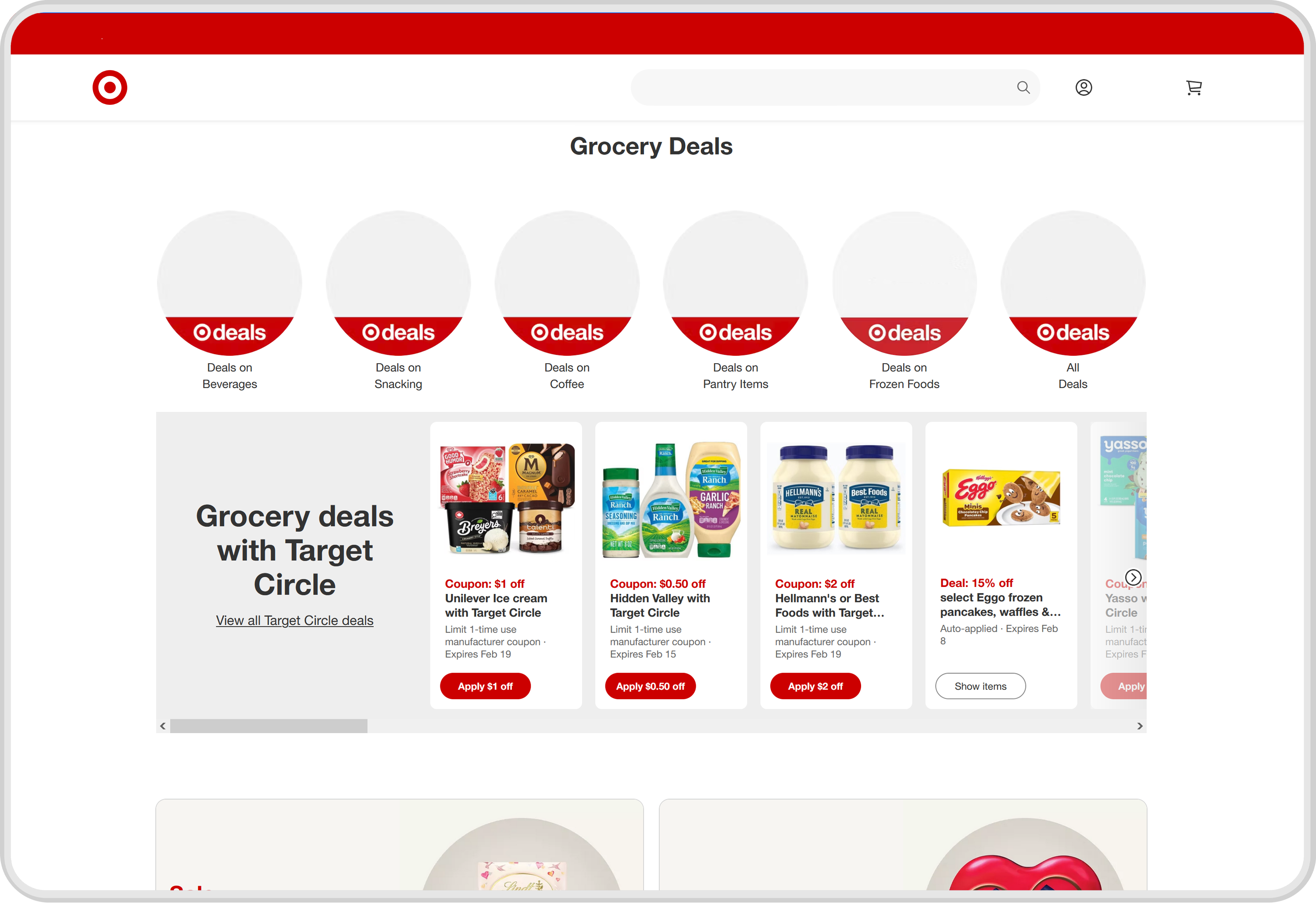Image resolution: width=1316 pixels, height=905 pixels.
Task: Open Deals on Coffee circle
Action: [567, 283]
